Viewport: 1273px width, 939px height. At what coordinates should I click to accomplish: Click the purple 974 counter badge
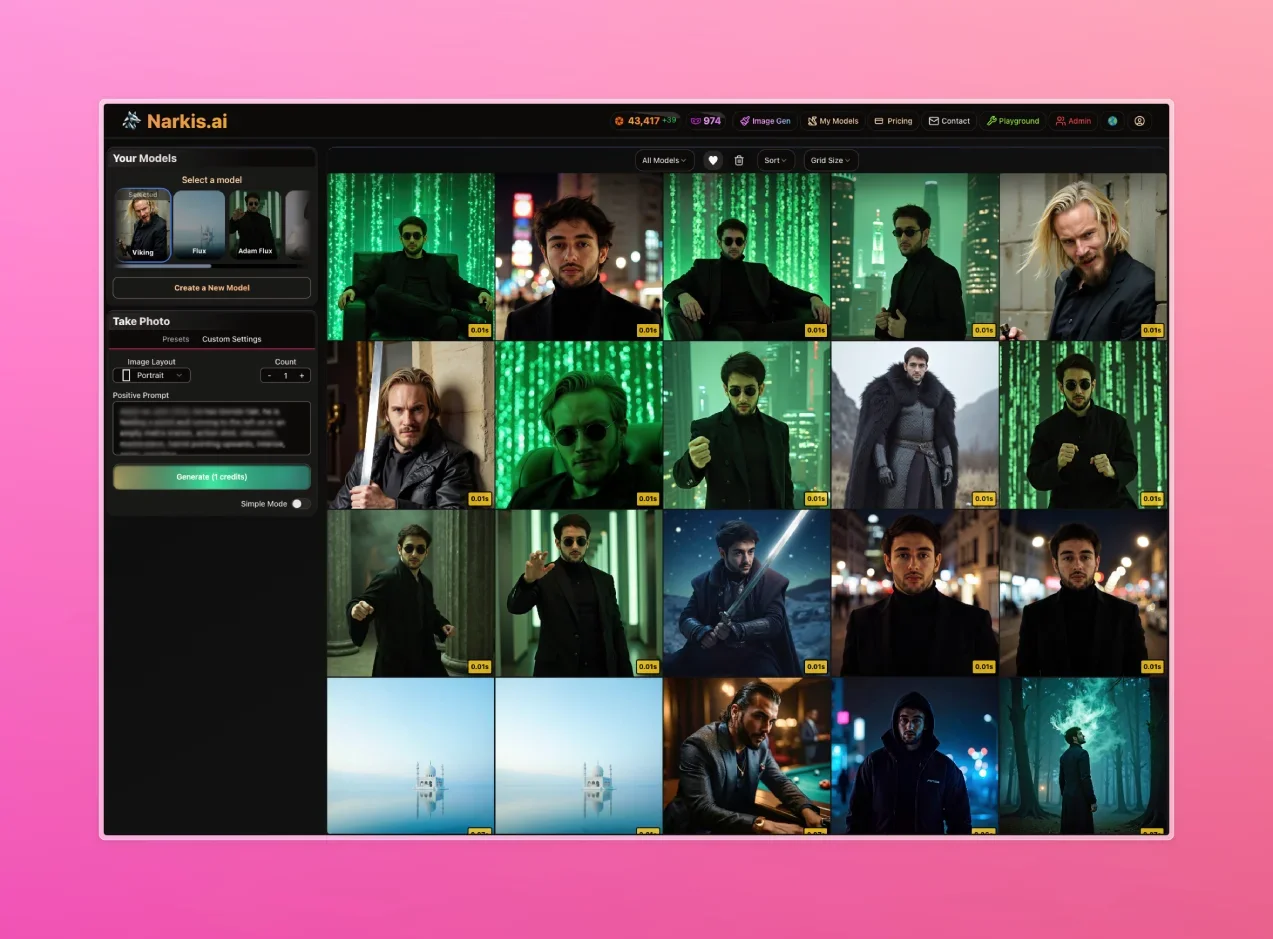pos(706,121)
